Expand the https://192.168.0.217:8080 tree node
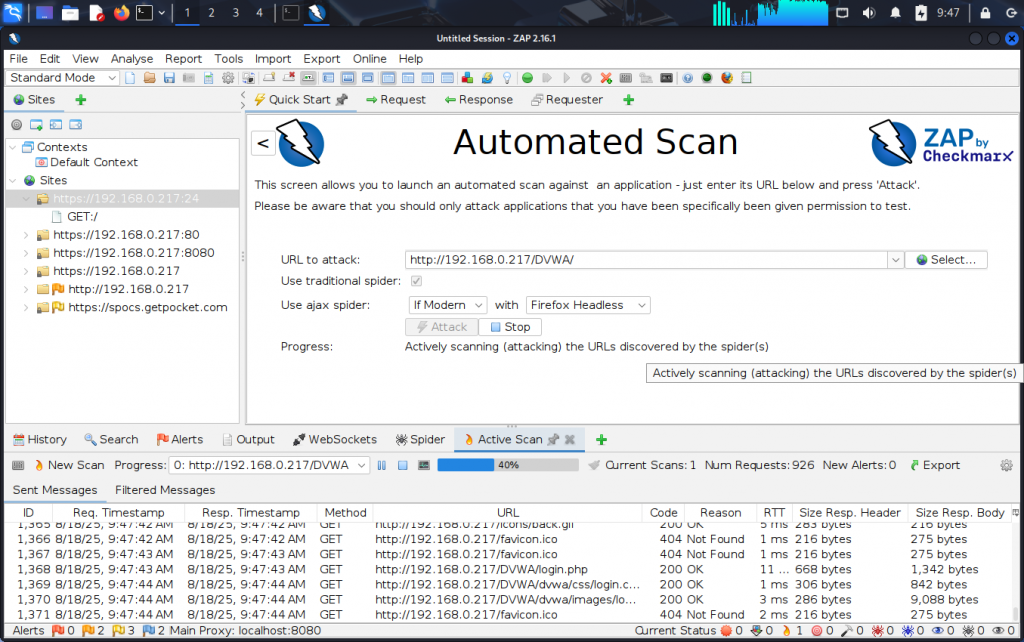This screenshot has height=642, width=1024. point(27,253)
